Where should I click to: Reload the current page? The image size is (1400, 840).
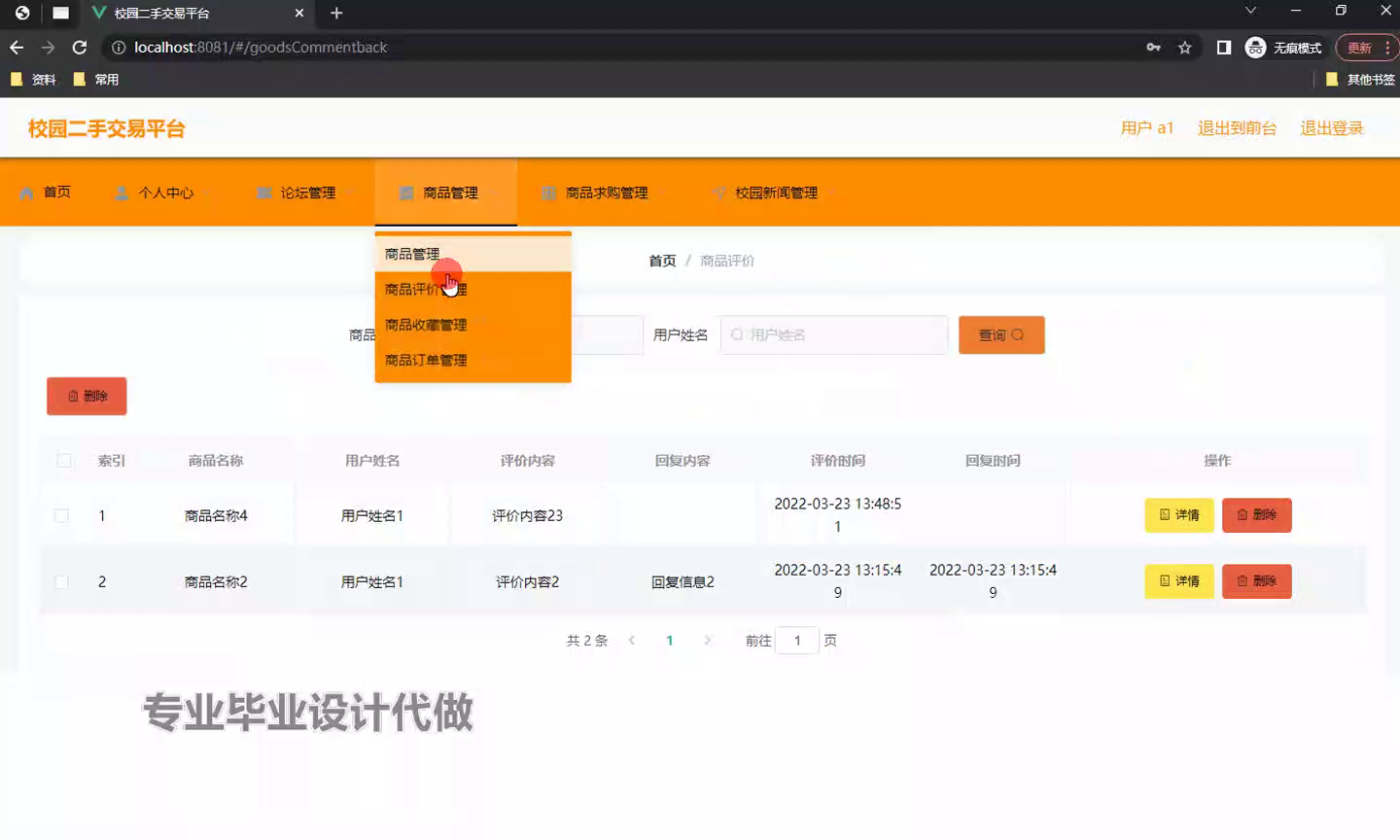click(80, 47)
